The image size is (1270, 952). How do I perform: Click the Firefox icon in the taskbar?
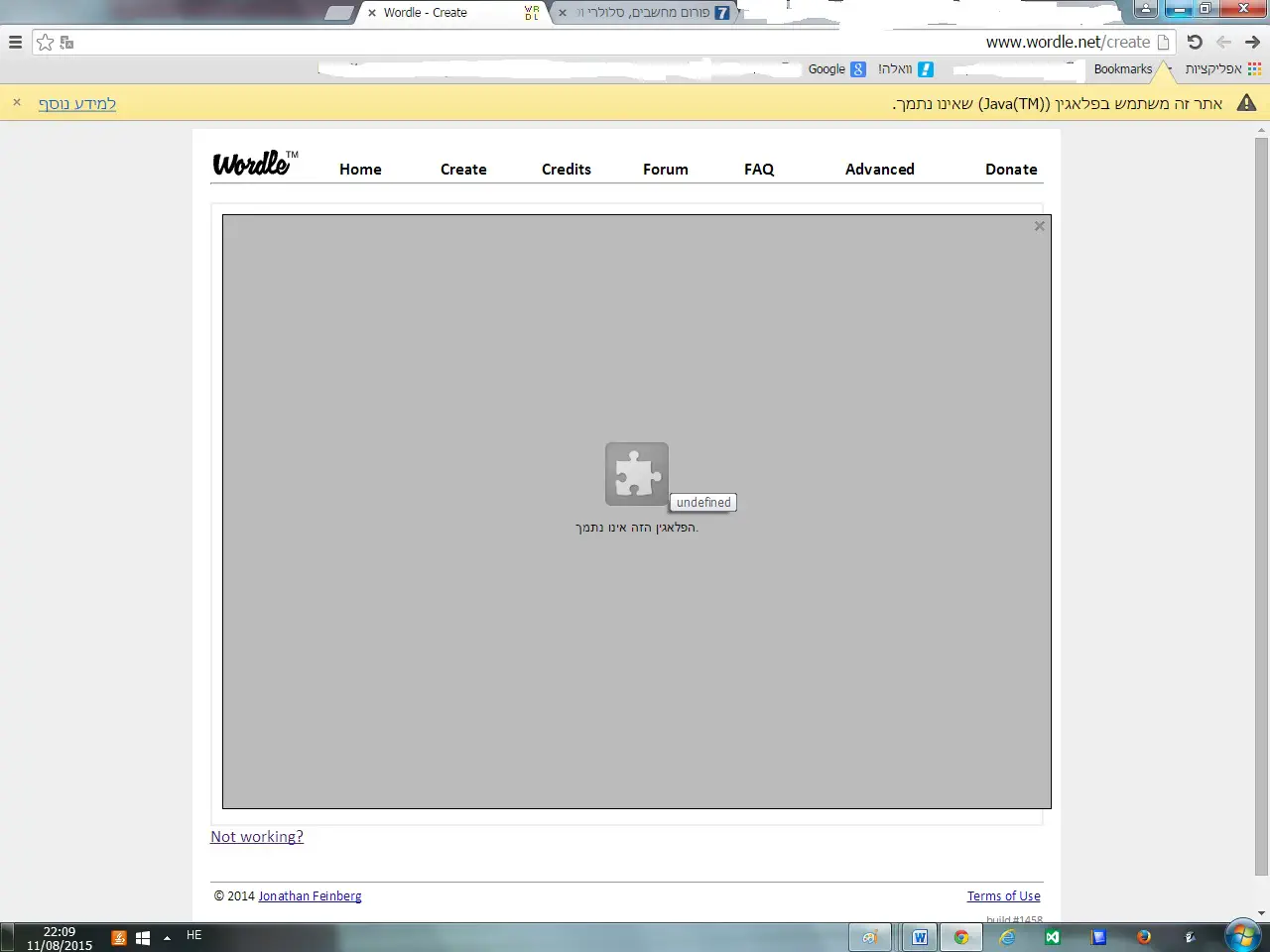tap(1143, 937)
